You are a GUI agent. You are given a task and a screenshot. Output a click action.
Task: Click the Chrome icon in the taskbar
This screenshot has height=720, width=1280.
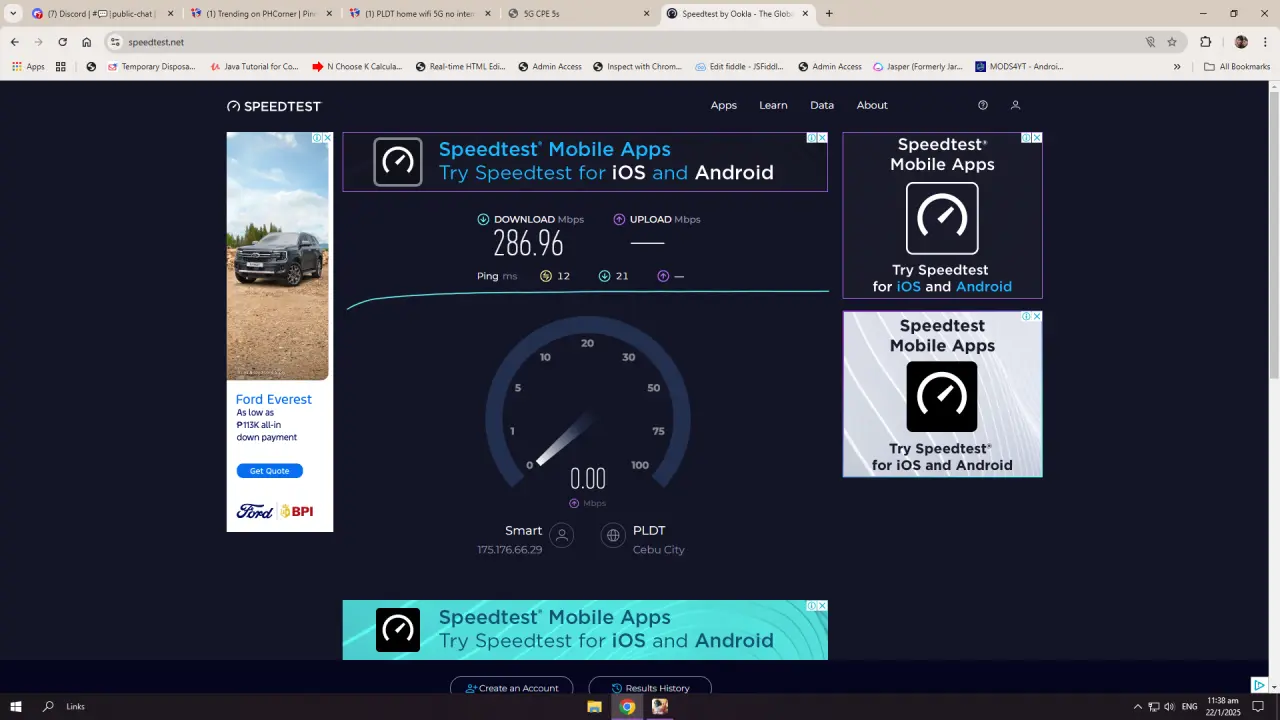(627, 706)
